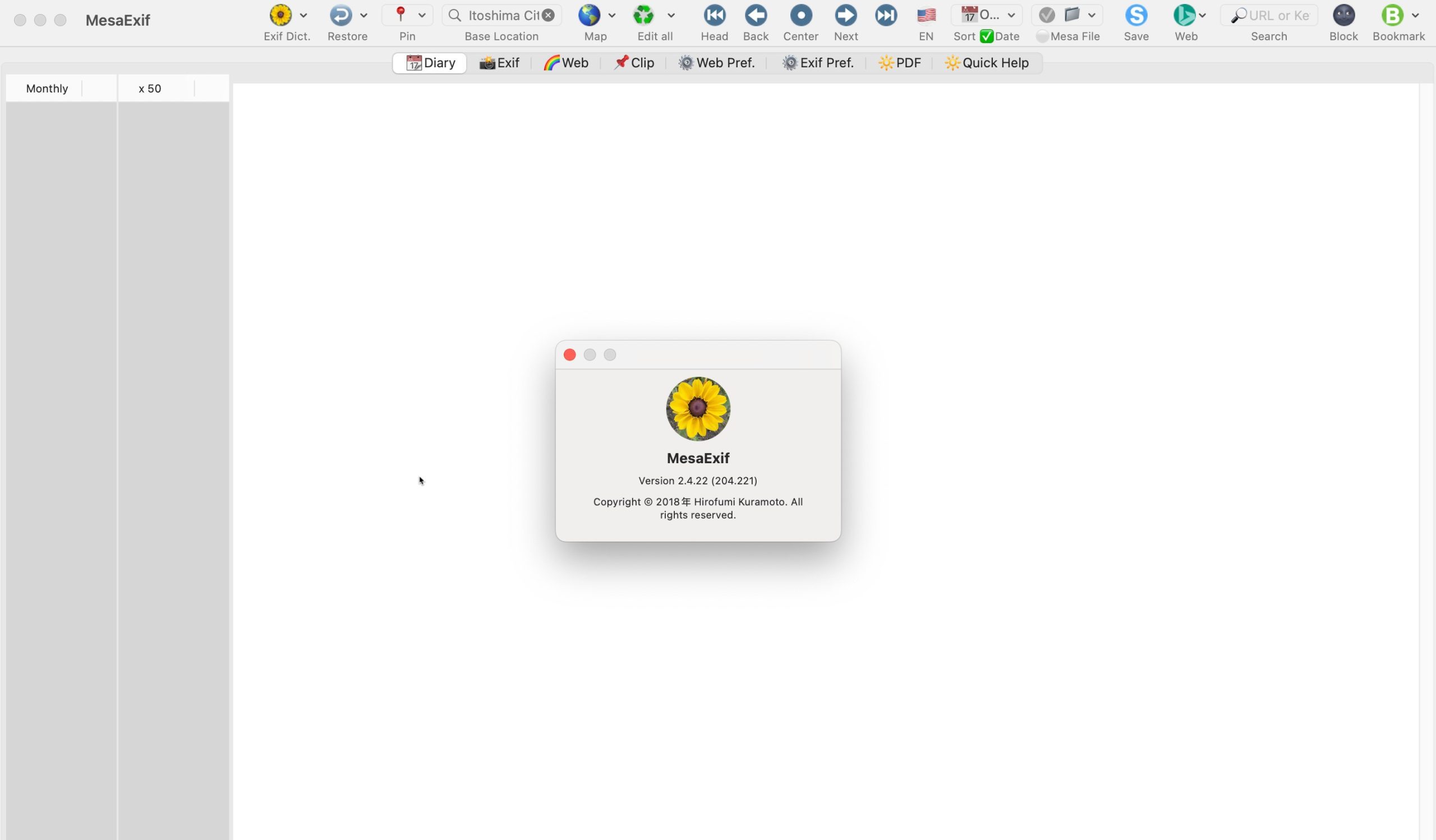Expand the Exif Dict. dropdown arrow
This screenshot has width=1436, height=840.
coord(303,15)
